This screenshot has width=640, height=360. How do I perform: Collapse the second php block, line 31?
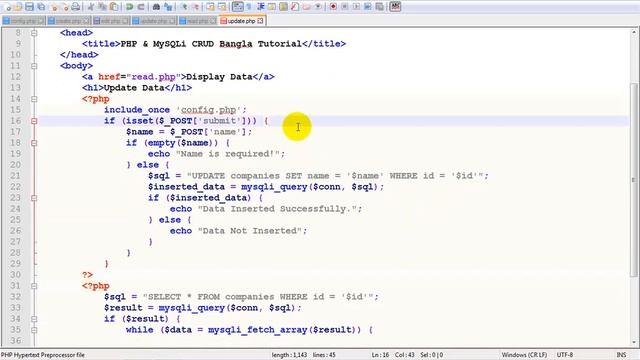tap(34, 286)
